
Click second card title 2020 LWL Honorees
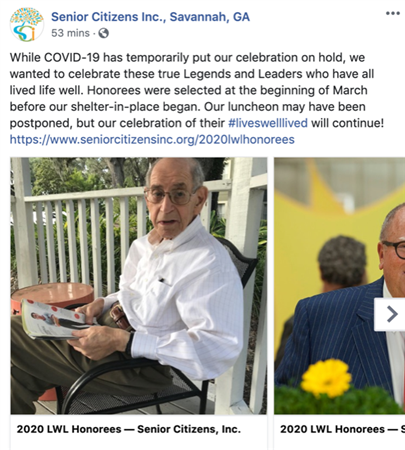tap(342, 429)
